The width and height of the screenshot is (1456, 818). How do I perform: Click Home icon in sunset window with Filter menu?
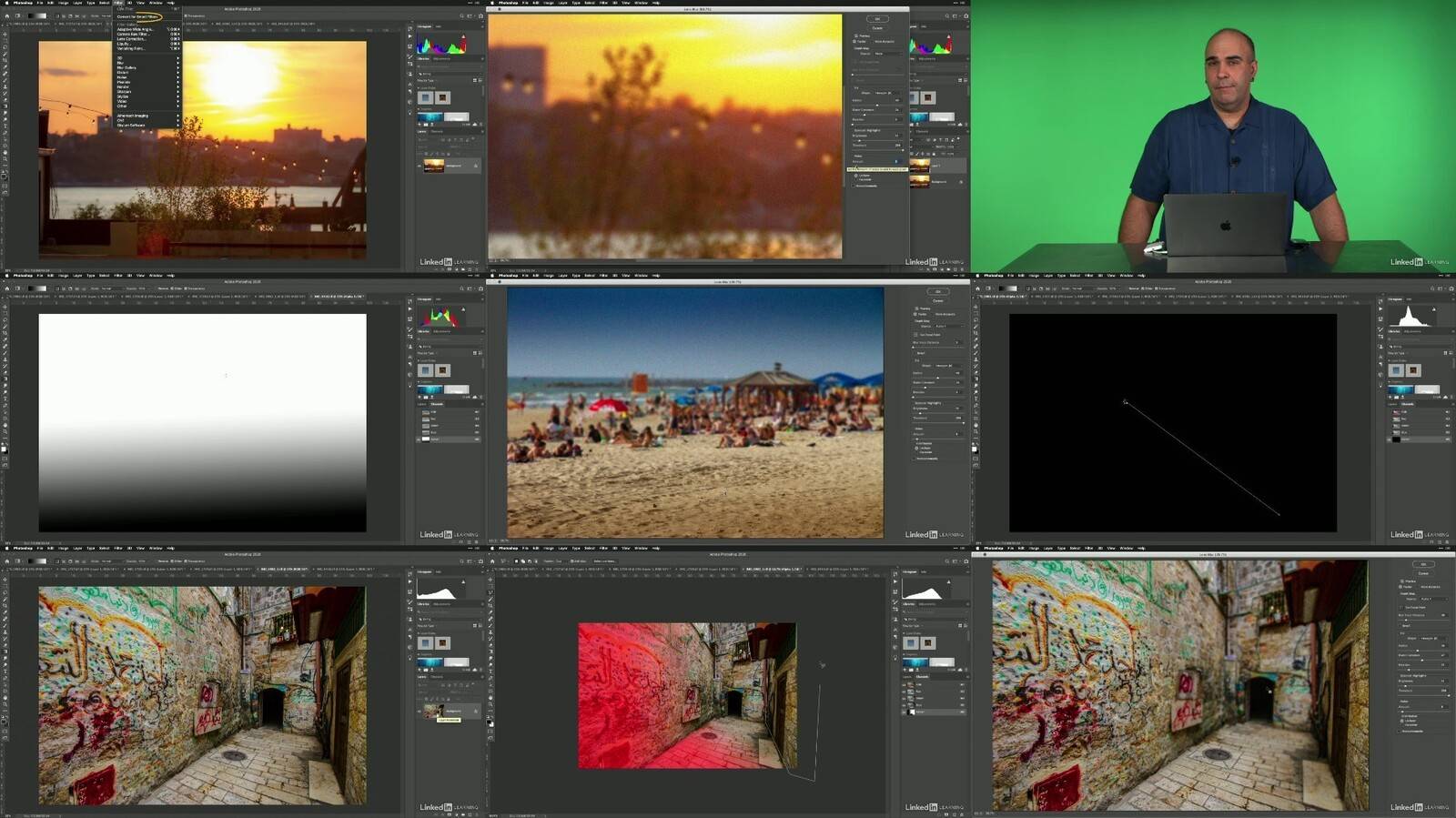tap(7, 15)
